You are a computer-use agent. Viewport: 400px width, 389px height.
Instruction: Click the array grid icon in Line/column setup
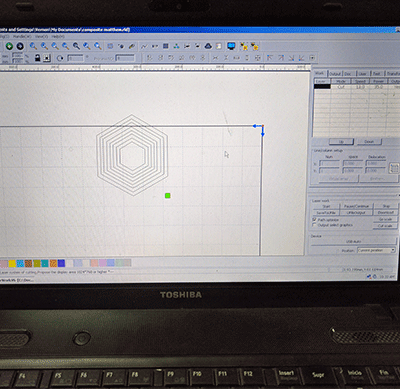(394, 168)
